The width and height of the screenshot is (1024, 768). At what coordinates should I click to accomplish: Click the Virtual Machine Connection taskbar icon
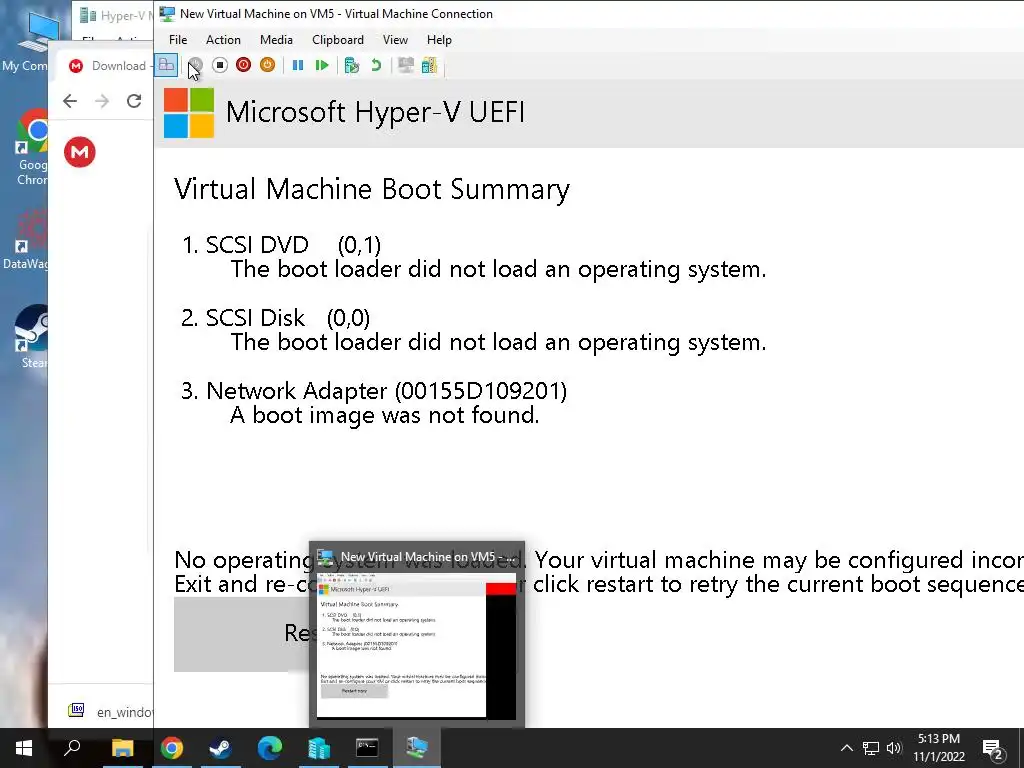point(417,748)
